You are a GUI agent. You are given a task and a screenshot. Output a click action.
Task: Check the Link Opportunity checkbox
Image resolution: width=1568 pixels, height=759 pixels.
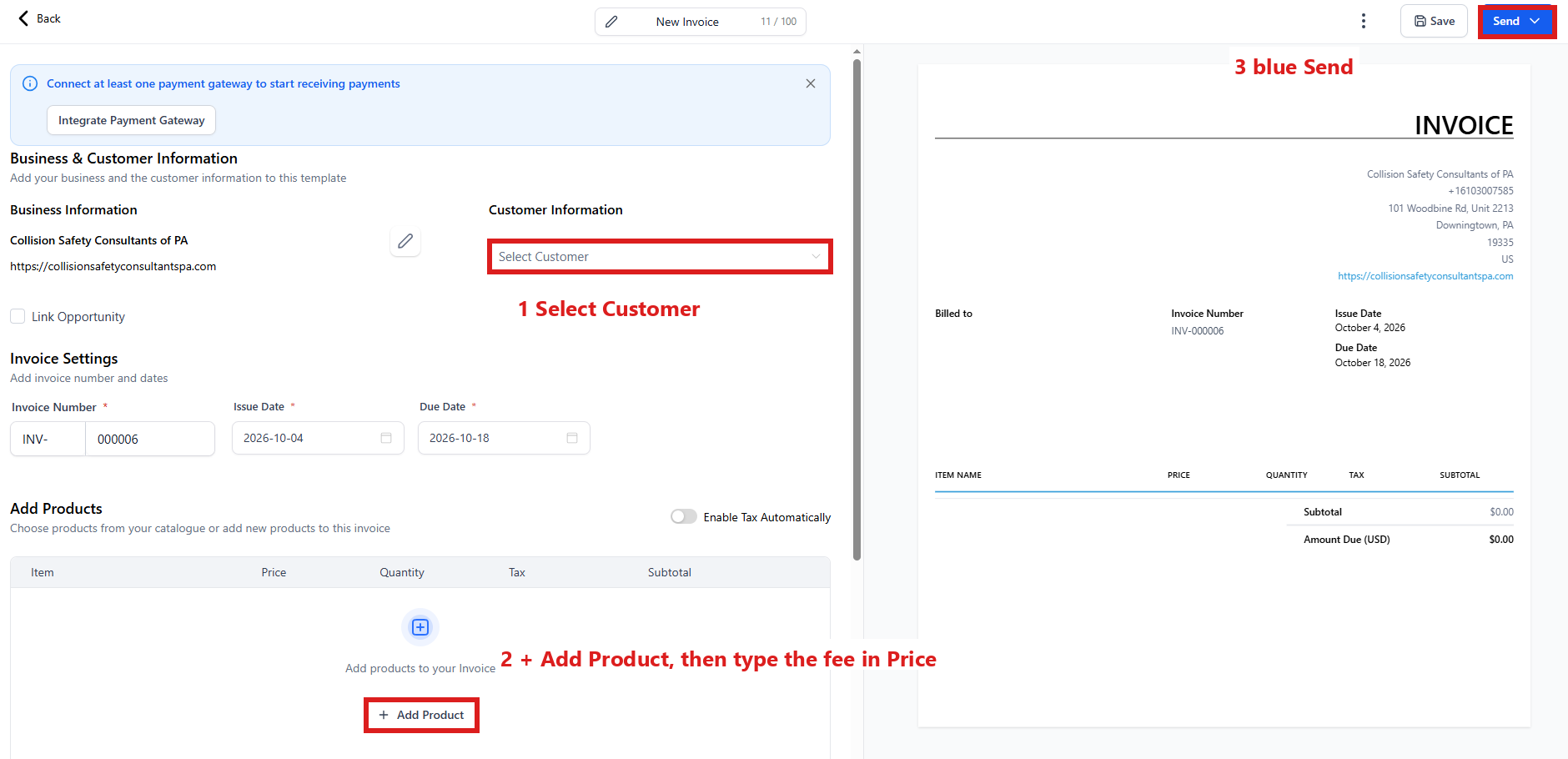coord(18,316)
